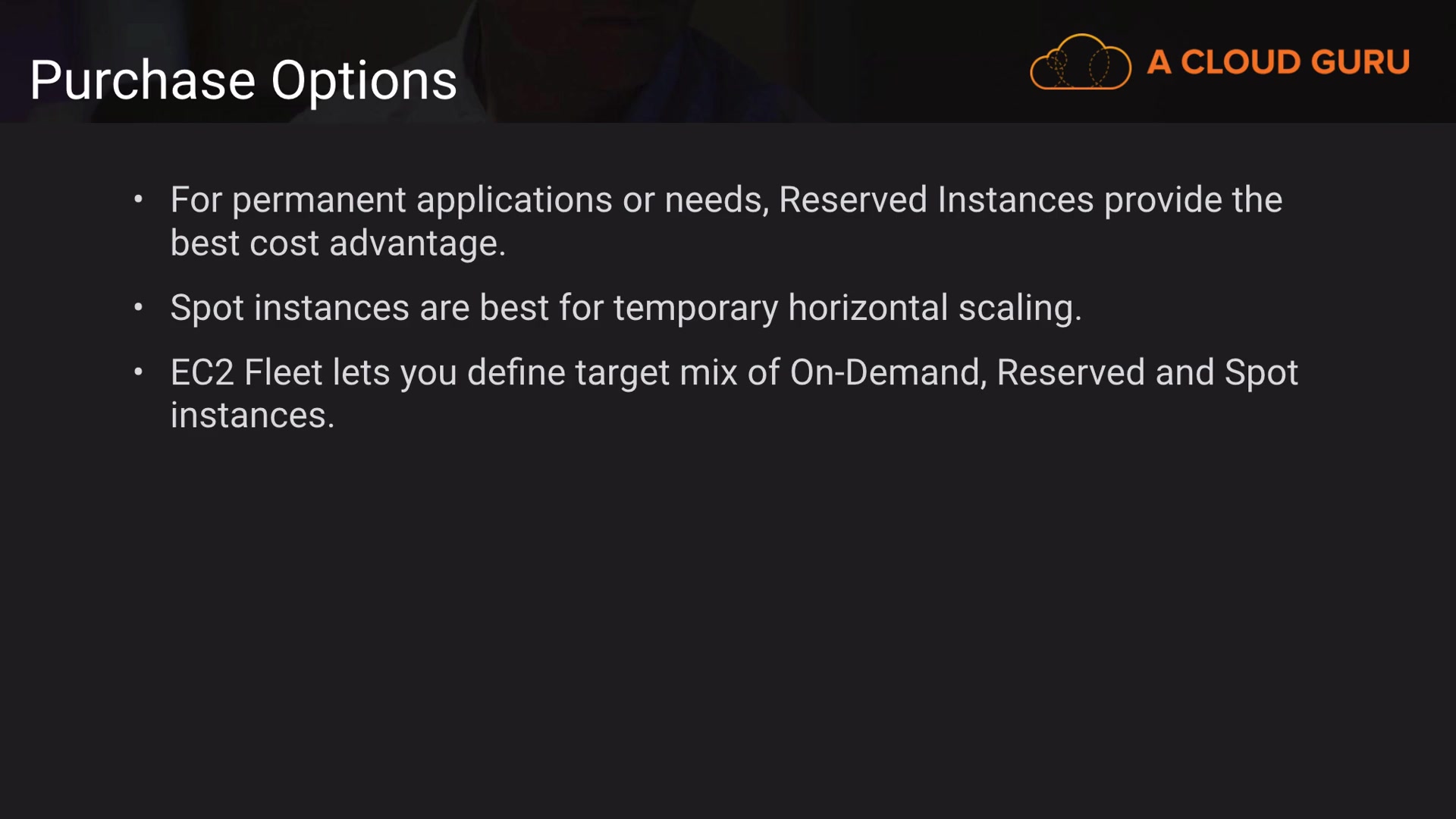
Task: Click the bullet dot before "Spot instances"
Action: point(138,308)
